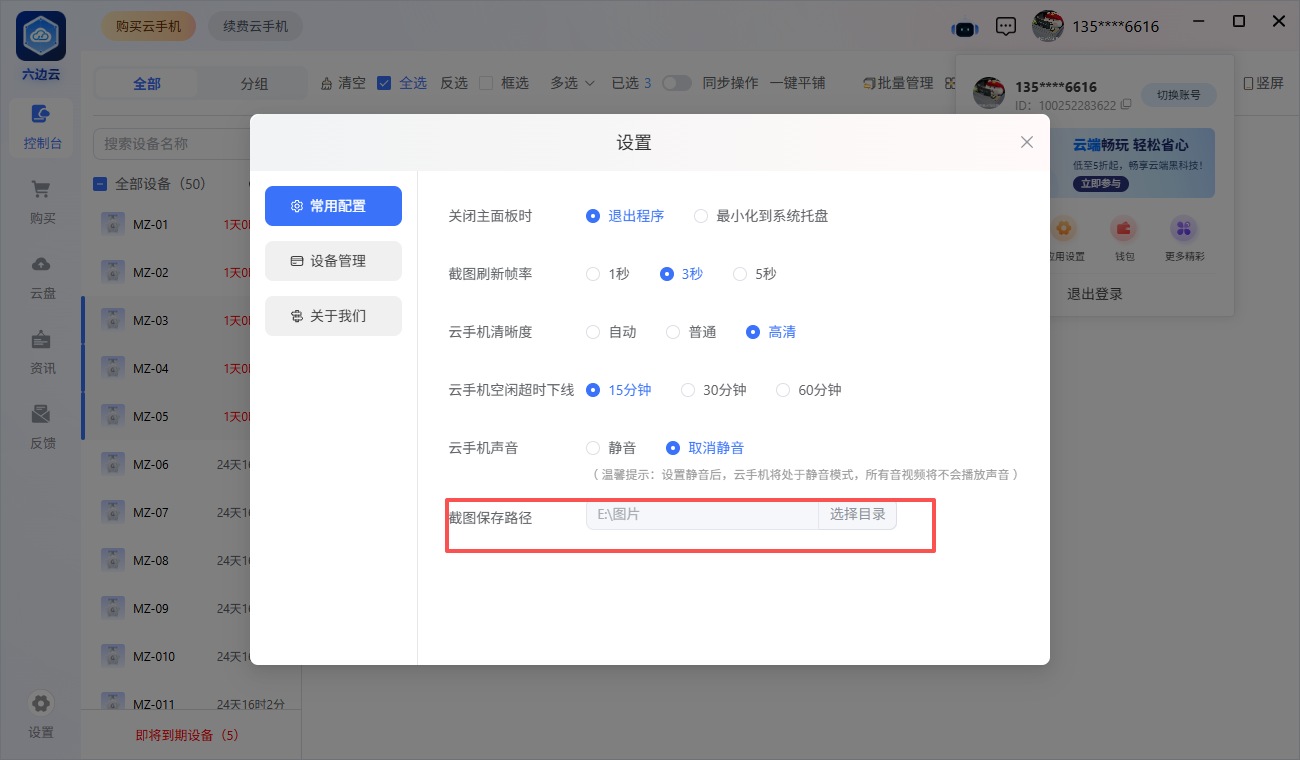Viewport: 1300px width, 760px height.
Task: Toggle the 同步操作 switch
Action: pyautogui.click(x=677, y=83)
